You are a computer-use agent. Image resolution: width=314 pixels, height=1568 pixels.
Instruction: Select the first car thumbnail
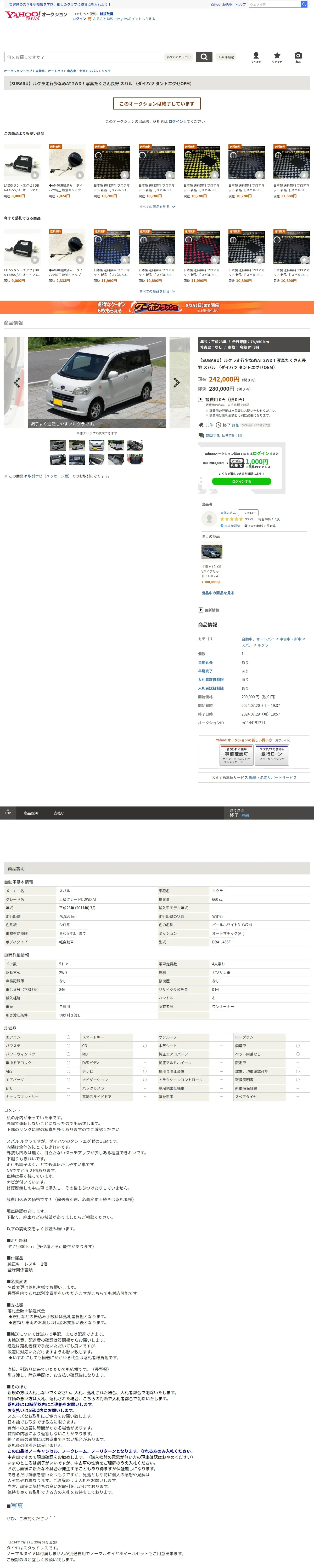pos(57,445)
